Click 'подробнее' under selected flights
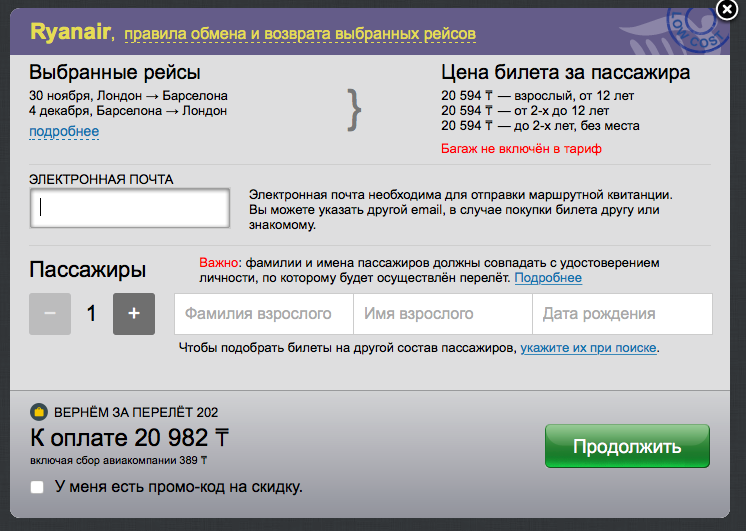The image size is (746, 531). [64, 131]
